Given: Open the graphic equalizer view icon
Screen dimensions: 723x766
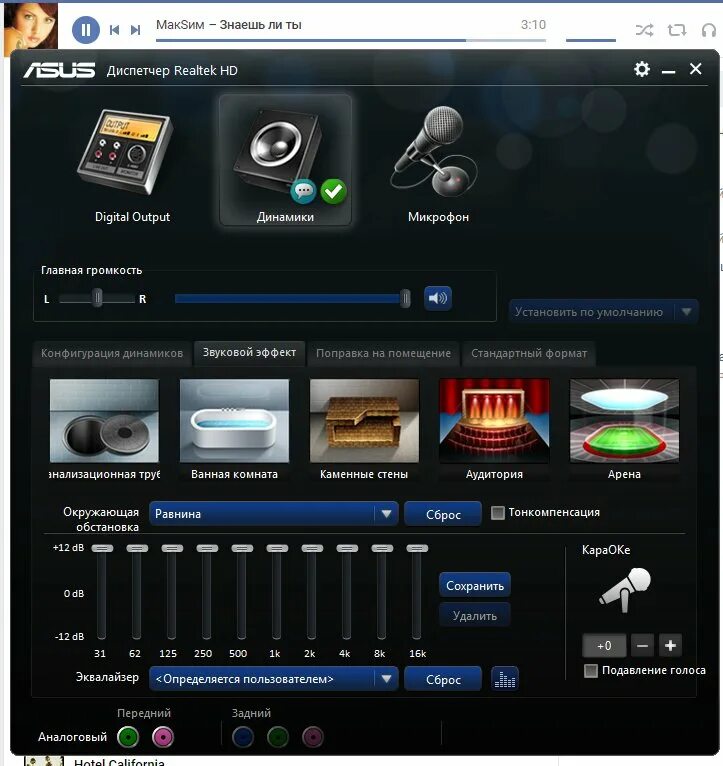Looking at the screenshot, I should 505,679.
